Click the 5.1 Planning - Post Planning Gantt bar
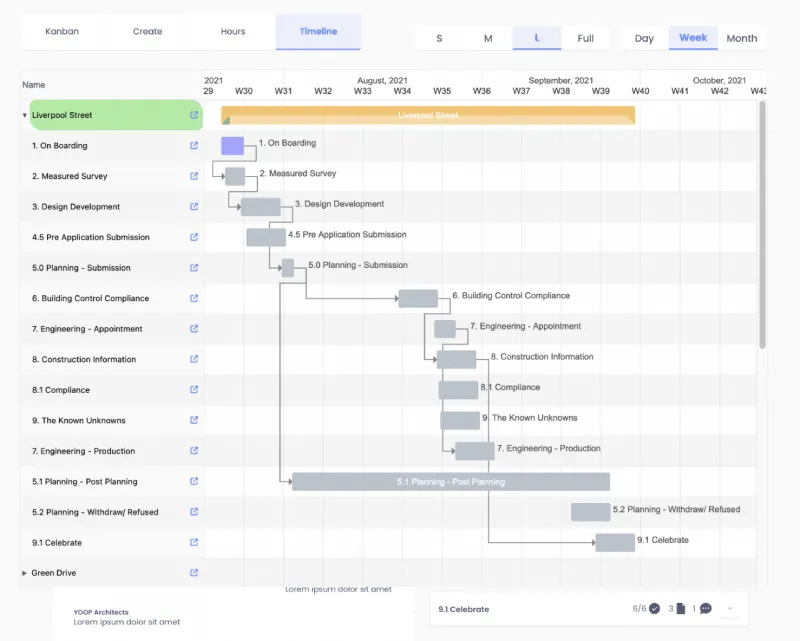 point(451,482)
